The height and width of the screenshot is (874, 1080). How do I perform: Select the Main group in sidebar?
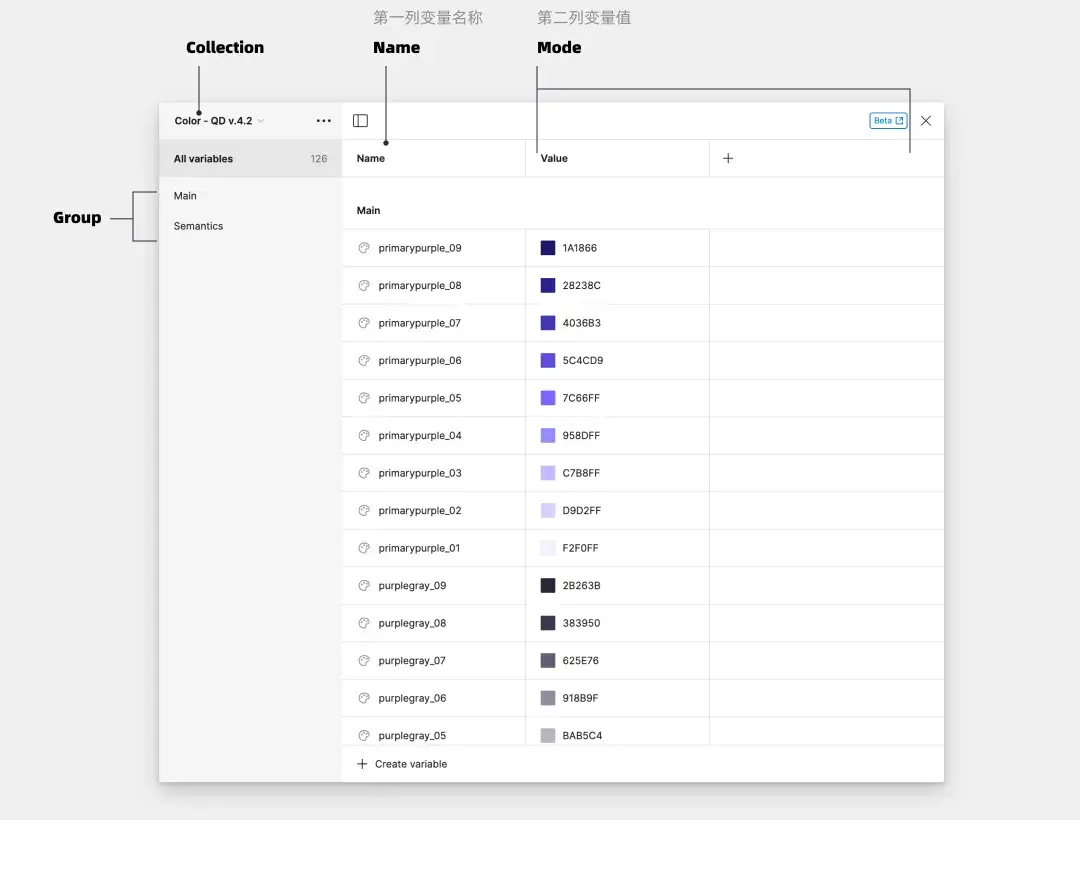point(186,196)
